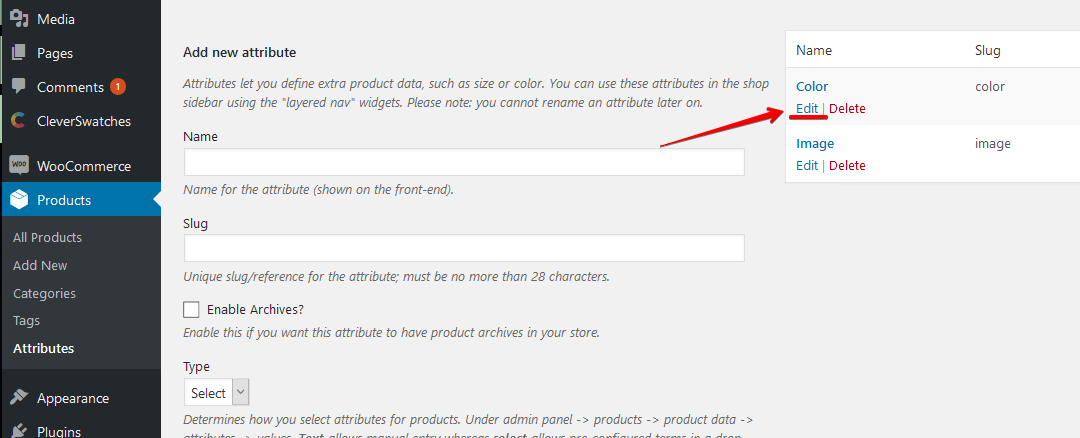Select Add New product submenu item
Viewport: 1080px width, 438px height.
tap(40, 265)
